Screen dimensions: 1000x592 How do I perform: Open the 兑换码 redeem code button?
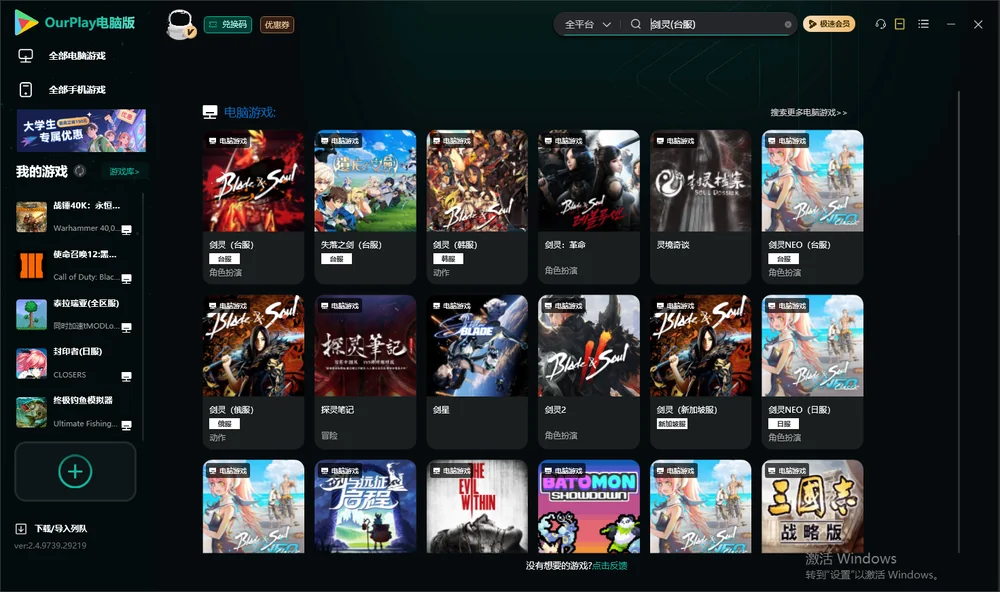tap(228, 25)
